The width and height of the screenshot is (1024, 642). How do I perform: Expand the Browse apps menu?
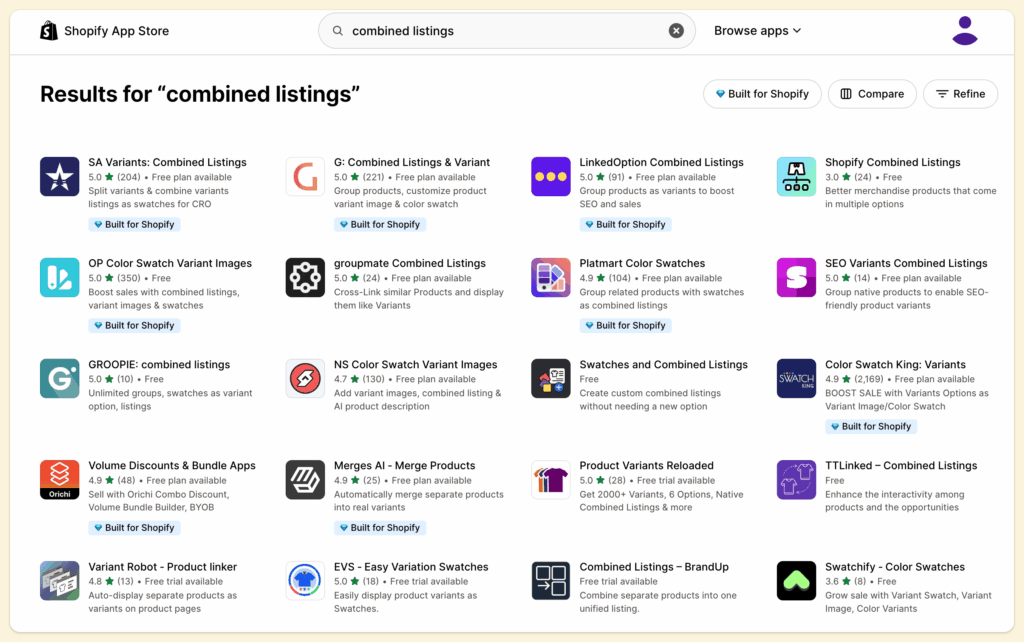click(x=757, y=31)
